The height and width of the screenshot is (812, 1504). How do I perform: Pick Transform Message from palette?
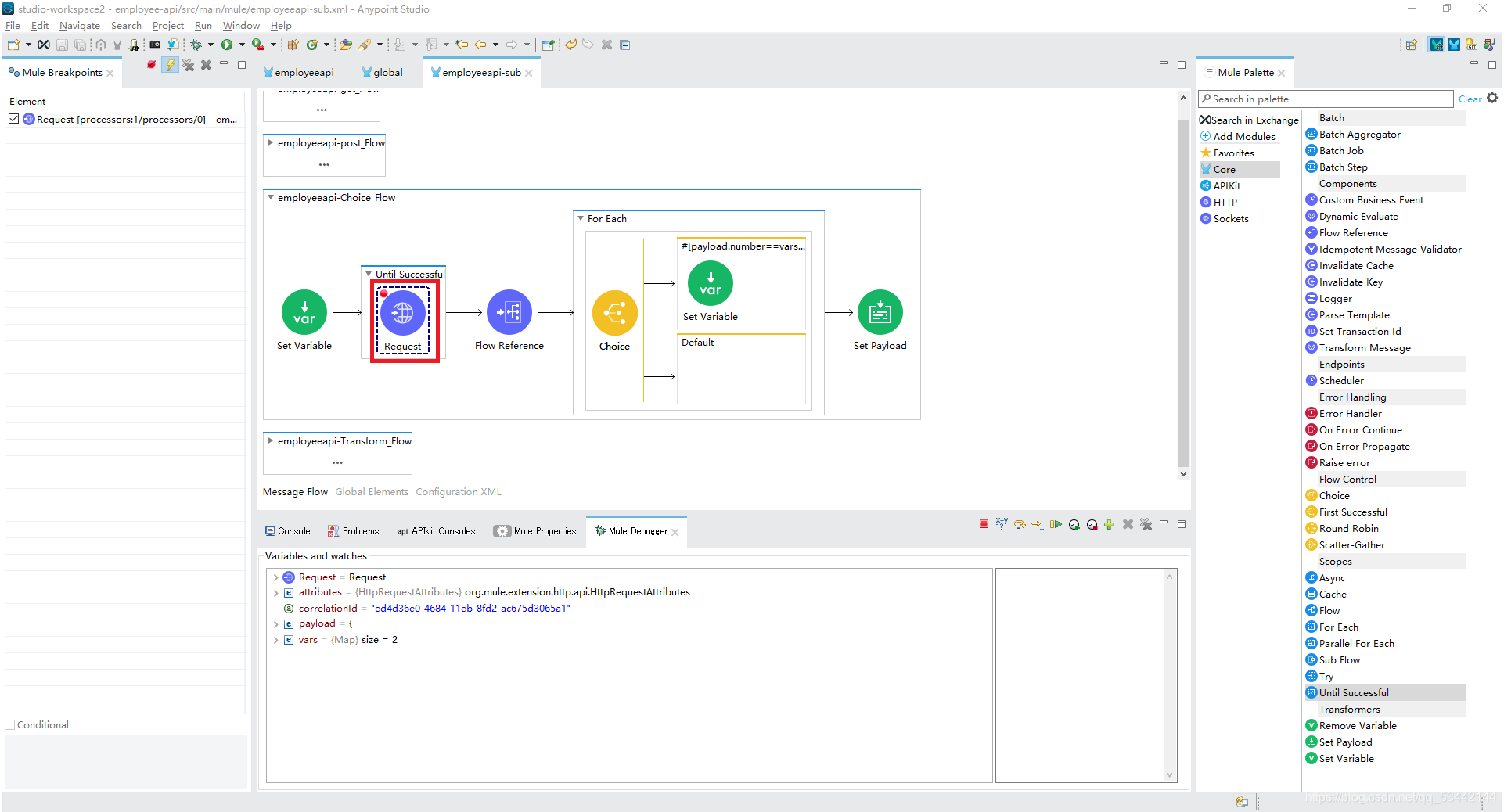pyautogui.click(x=1358, y=347)
